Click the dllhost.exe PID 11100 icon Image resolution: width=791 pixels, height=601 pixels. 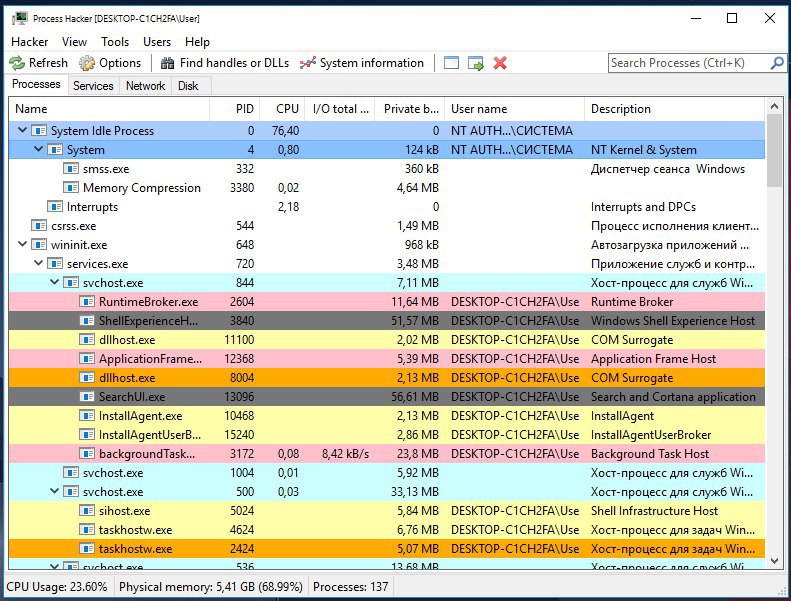tap(87, 340)
